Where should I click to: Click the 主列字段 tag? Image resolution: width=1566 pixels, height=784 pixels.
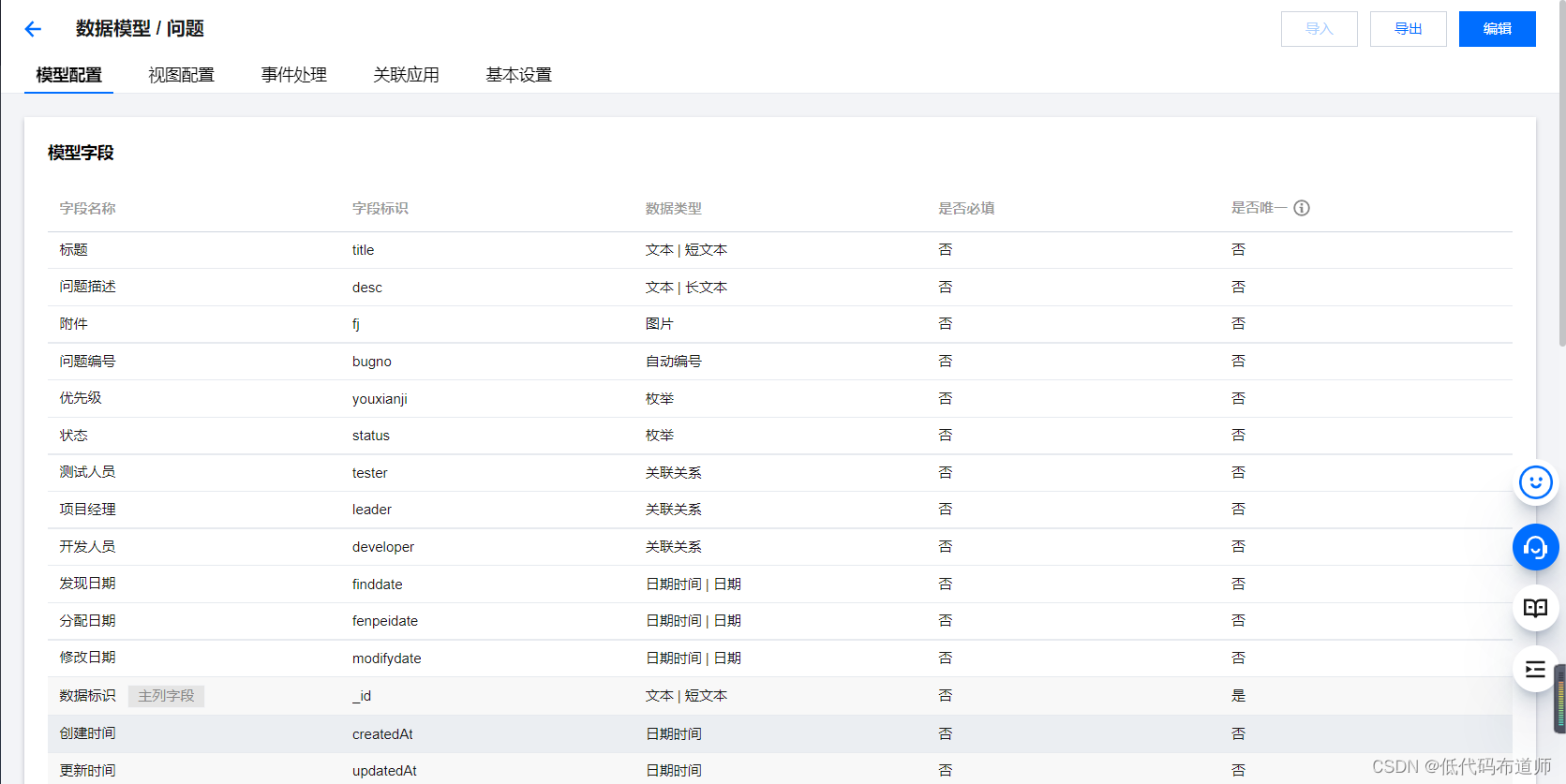[166, 696]
